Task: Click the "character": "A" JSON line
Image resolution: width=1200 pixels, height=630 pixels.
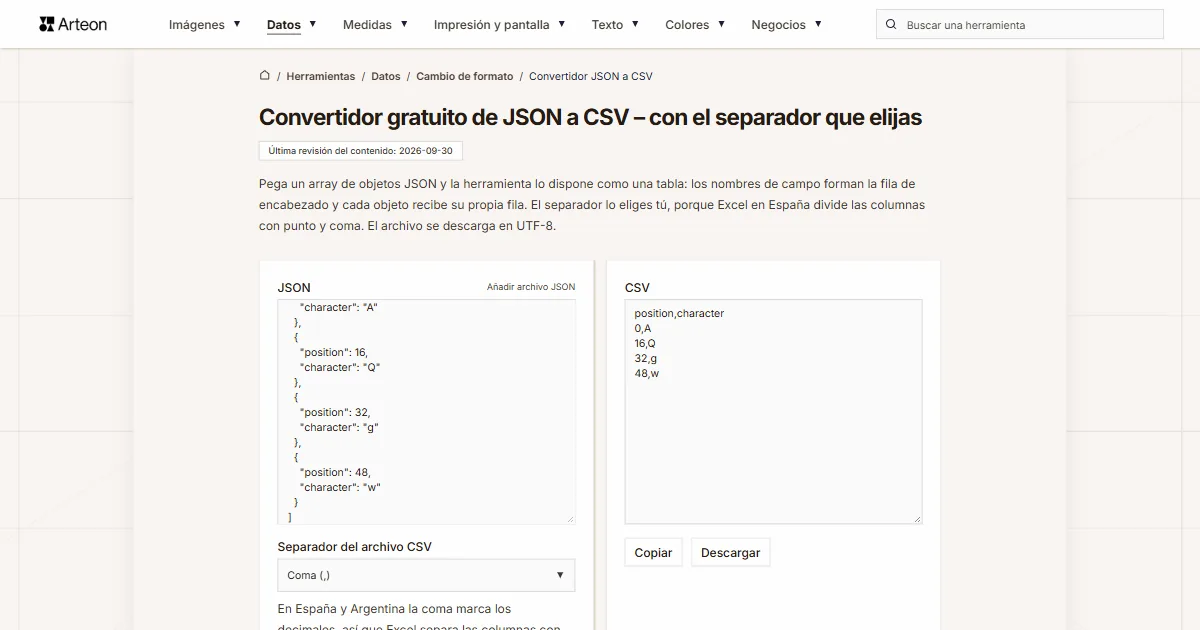Action: (x=339, y=307)
